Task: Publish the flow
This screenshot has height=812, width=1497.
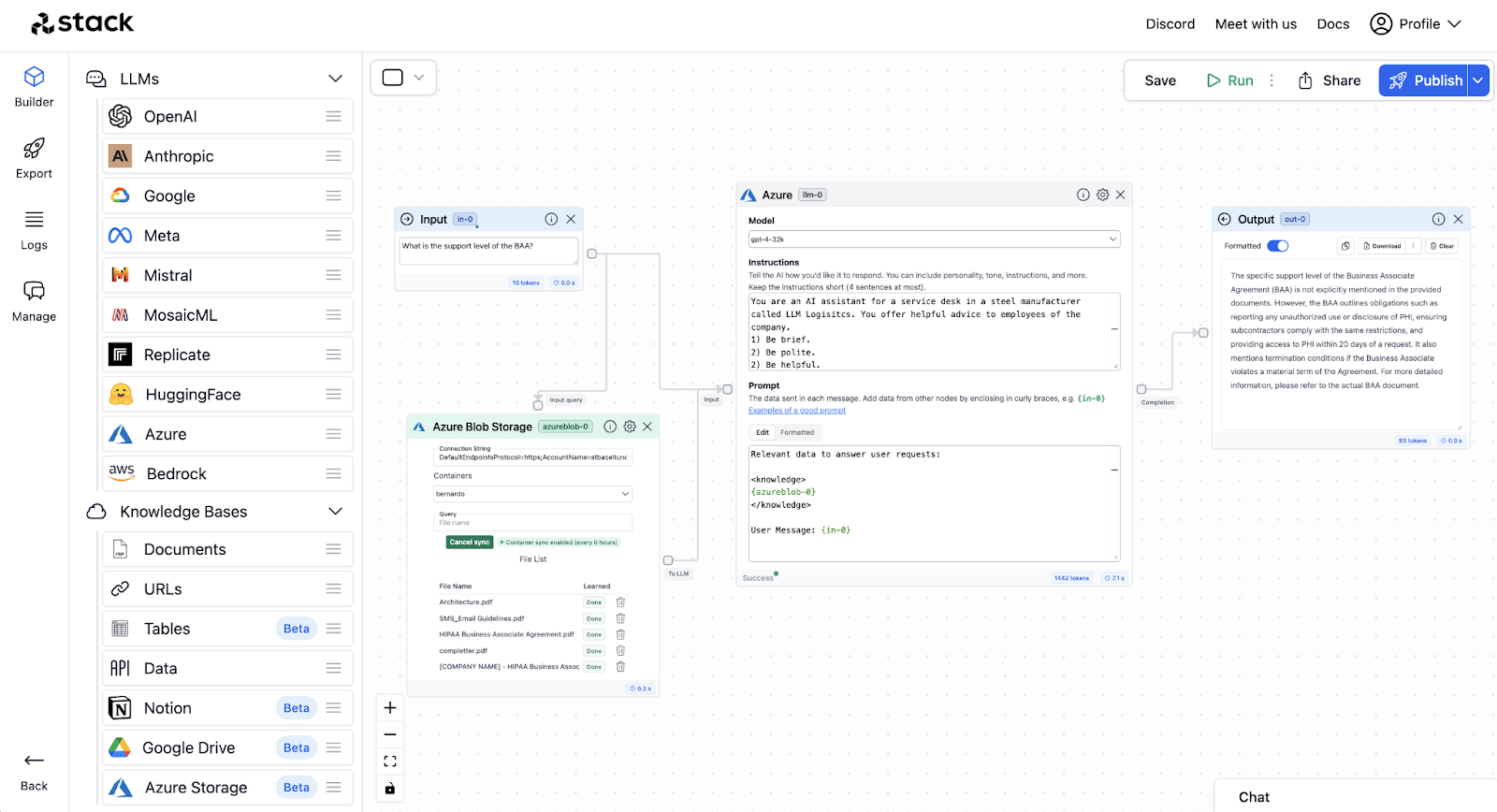Action: tap(1424, 80)
